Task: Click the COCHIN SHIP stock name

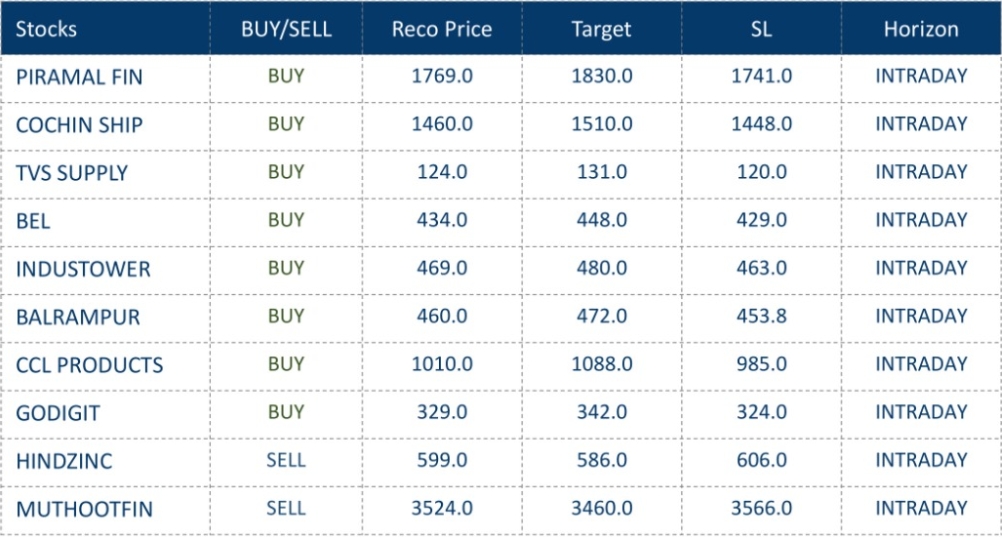Action: click(x=79, y=125)
